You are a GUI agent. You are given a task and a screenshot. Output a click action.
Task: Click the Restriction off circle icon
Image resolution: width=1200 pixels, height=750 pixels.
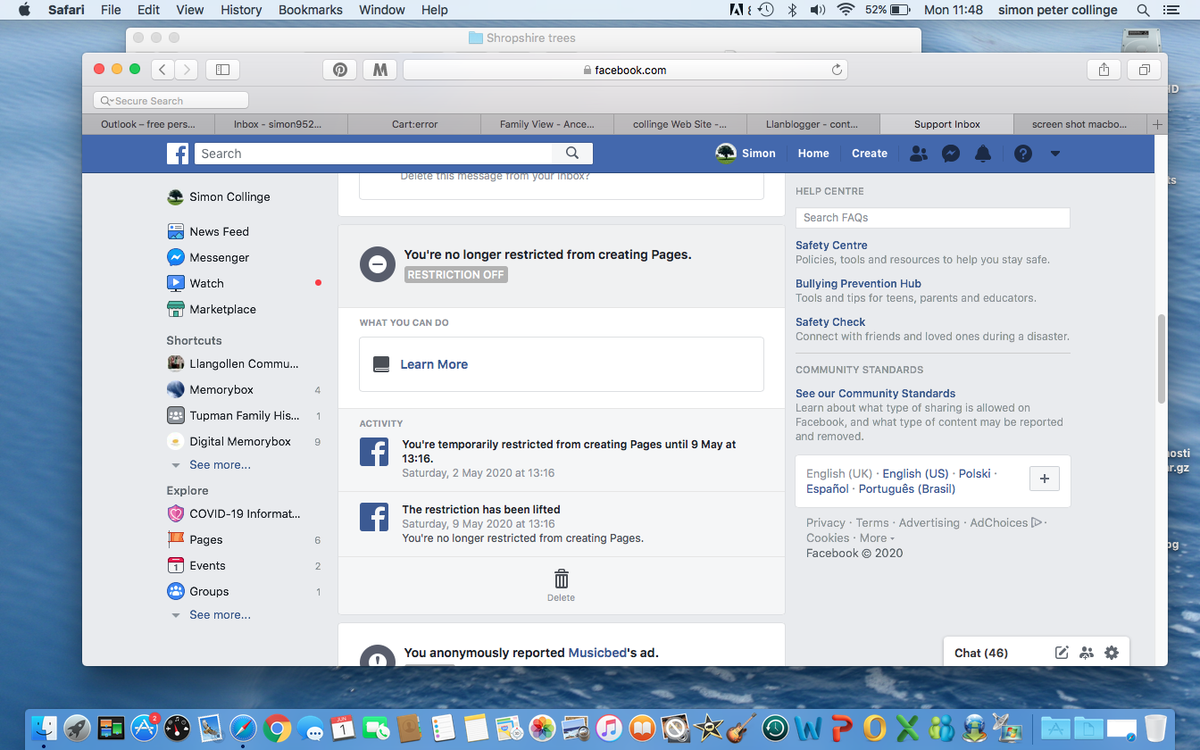(377, 264)
